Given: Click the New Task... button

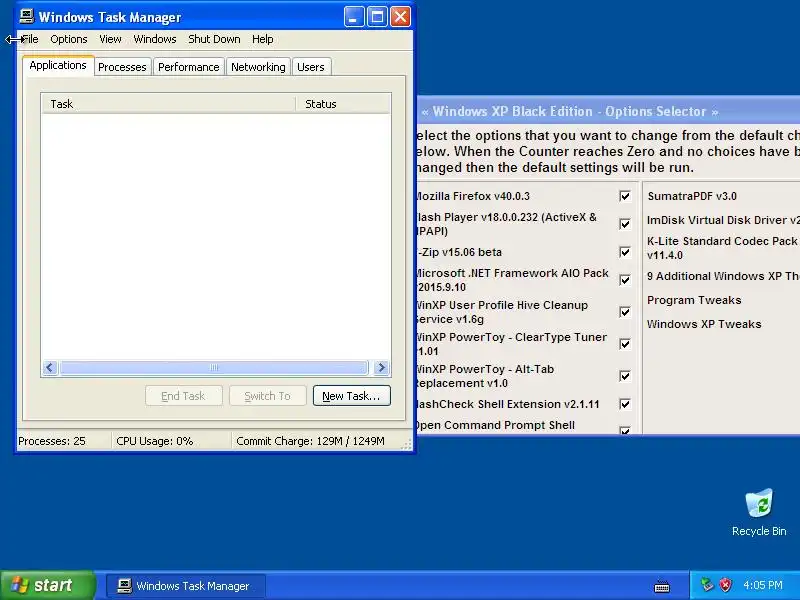Looking at the screenshot, I should click(352, 396).
